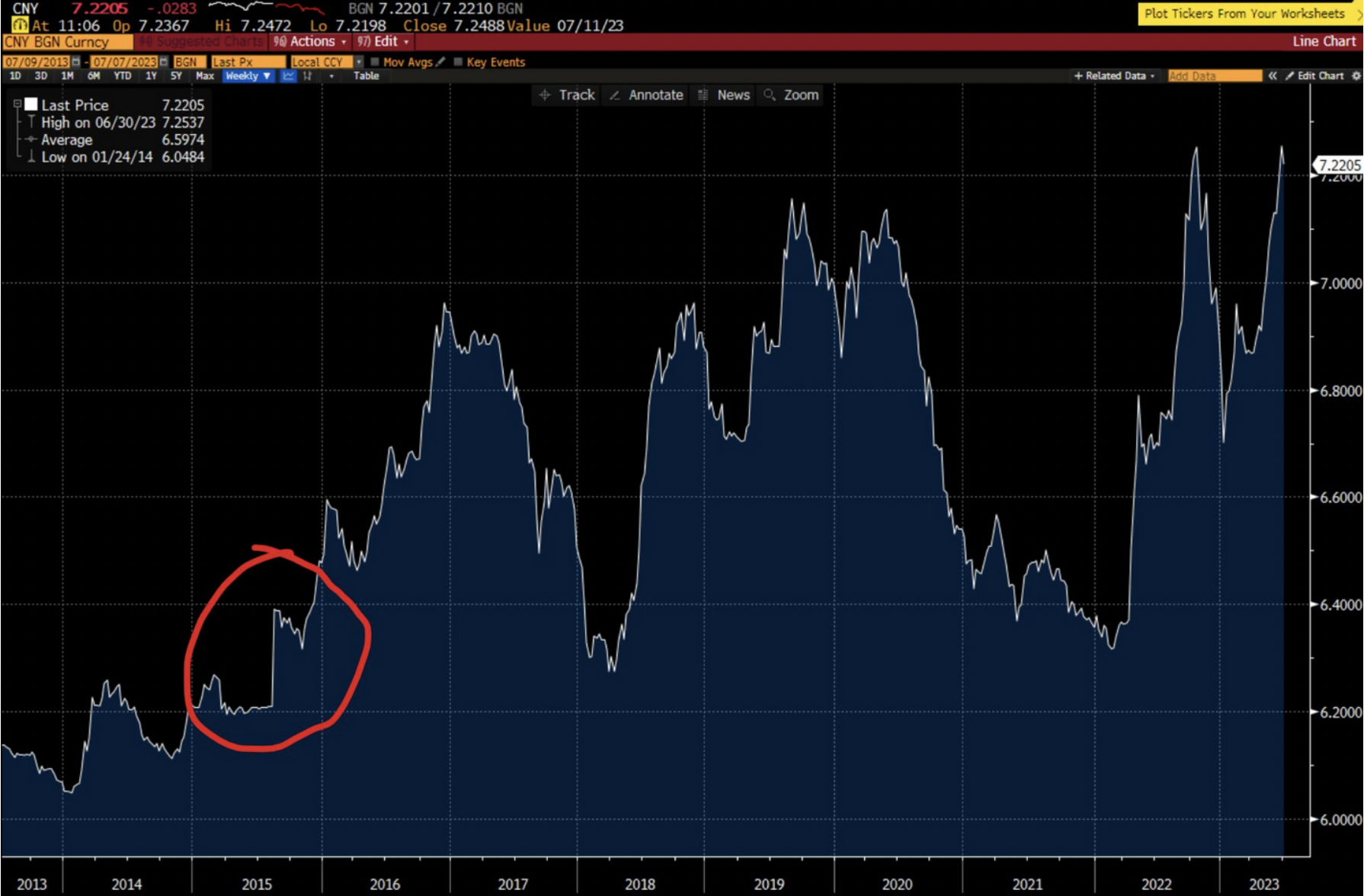Open the Weekly frequency dropdown
This screenshot has width=1364, height=896.
[x=248, y=76]
